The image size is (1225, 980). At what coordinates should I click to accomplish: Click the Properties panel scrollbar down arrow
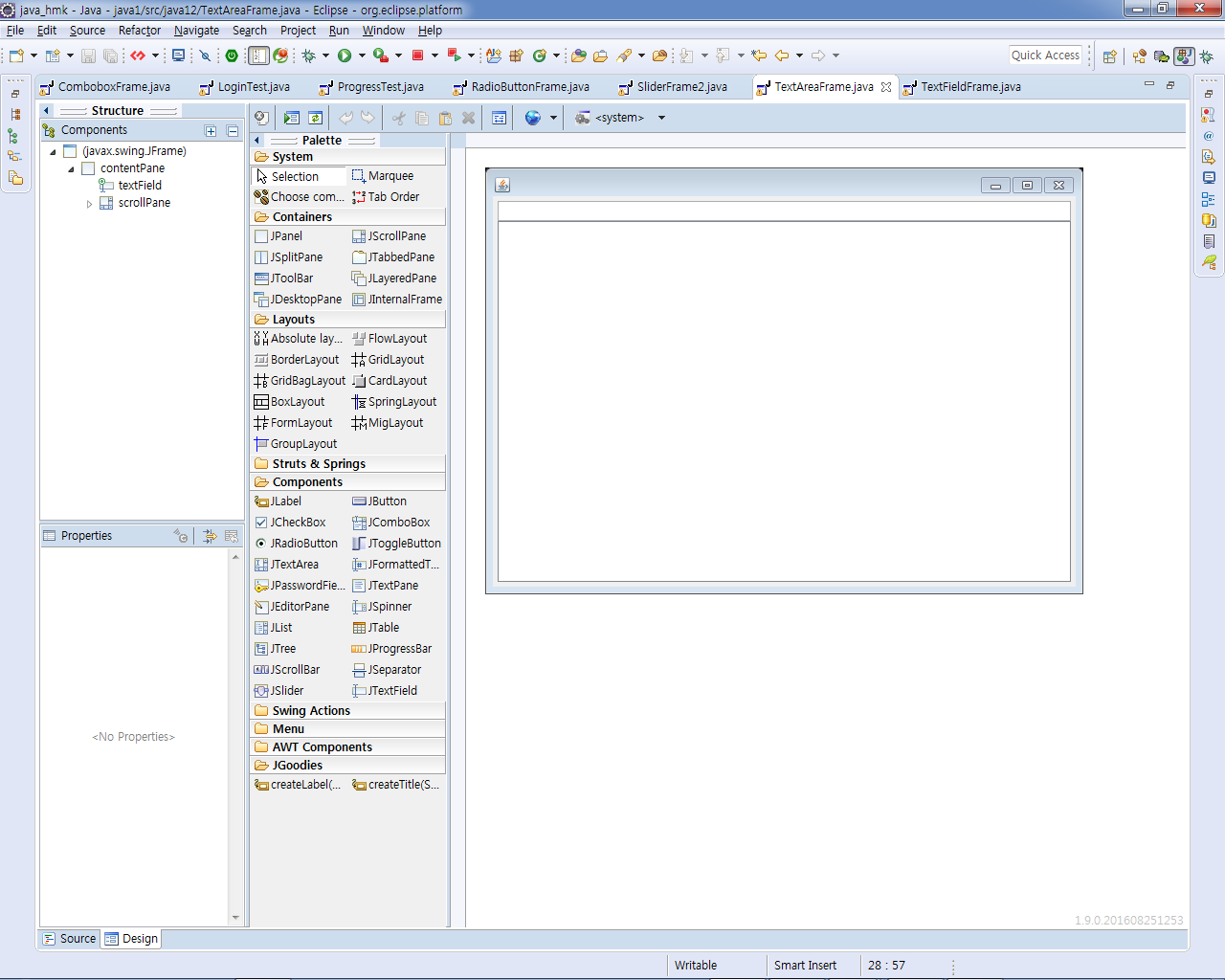point(235,918)
